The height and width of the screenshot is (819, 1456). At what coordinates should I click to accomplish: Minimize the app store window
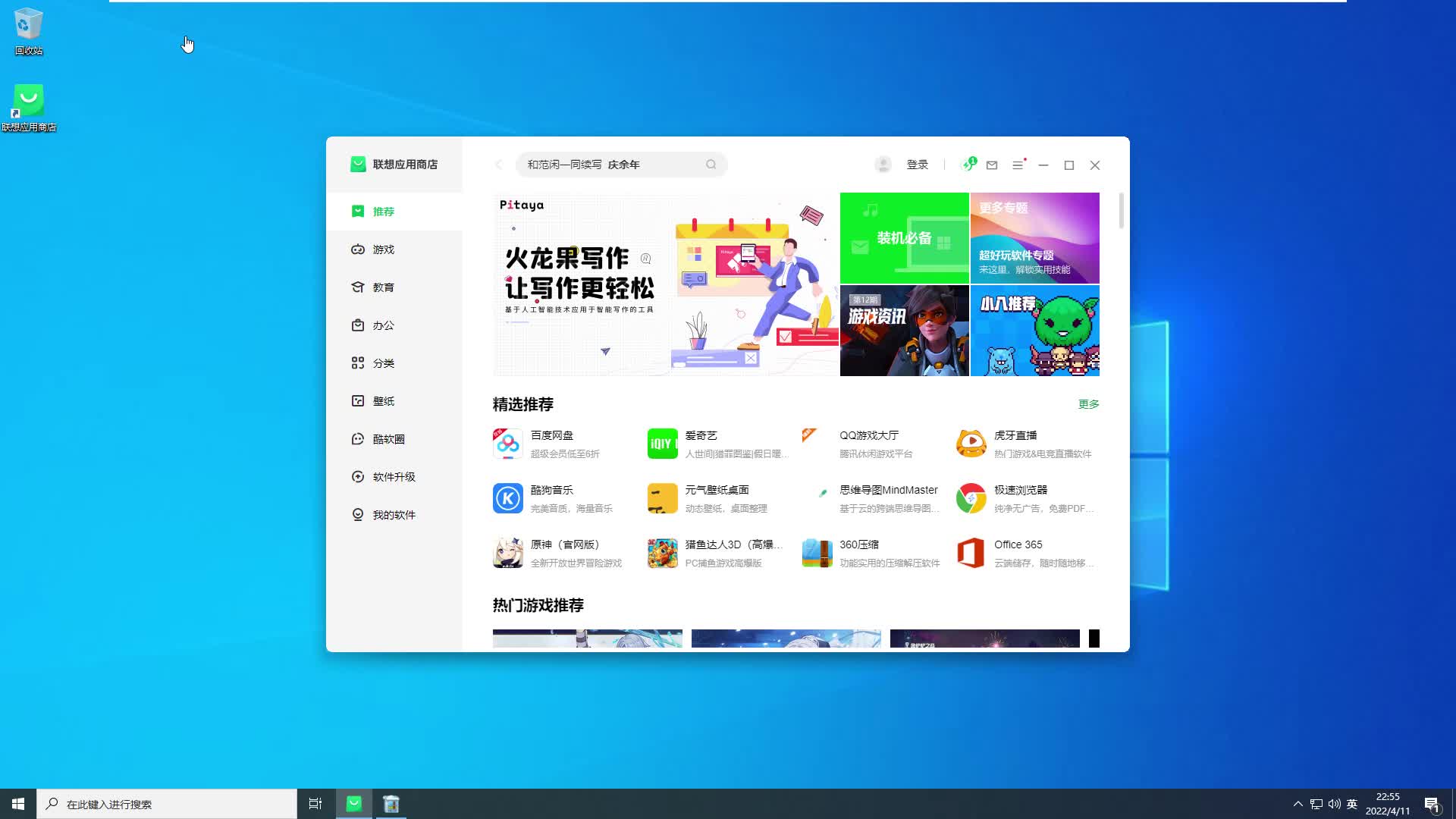click(1043, 165)
